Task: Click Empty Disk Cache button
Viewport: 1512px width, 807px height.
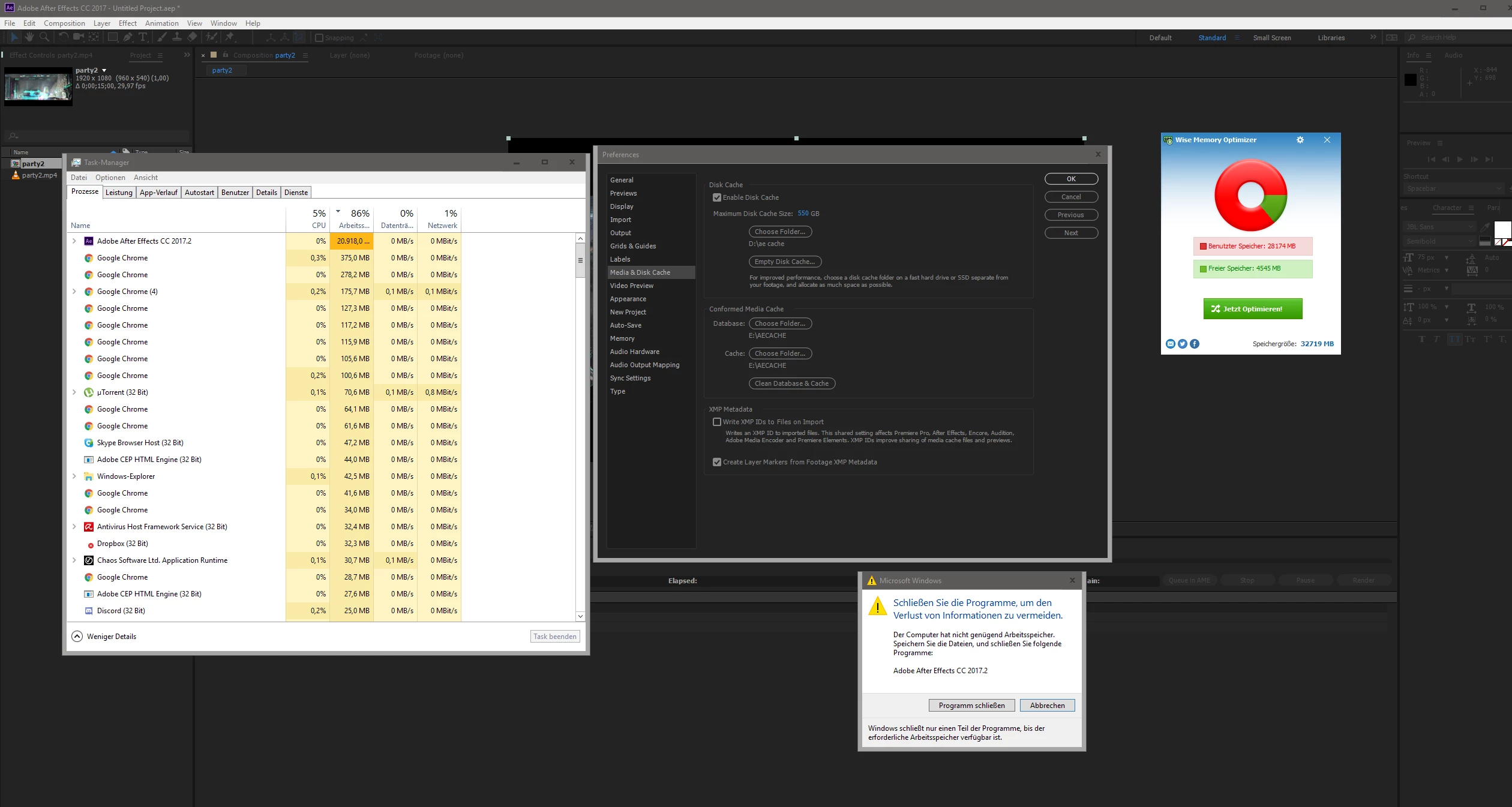Action: pos(784,262)
